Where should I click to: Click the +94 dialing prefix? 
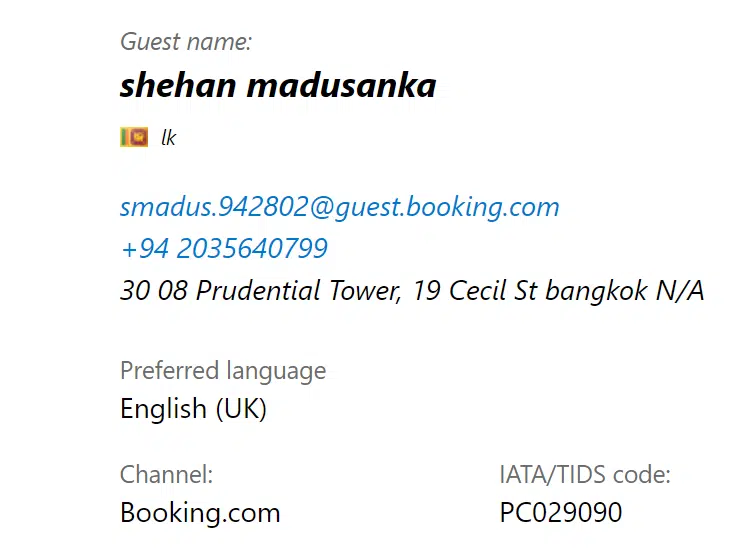click(140, 248)
